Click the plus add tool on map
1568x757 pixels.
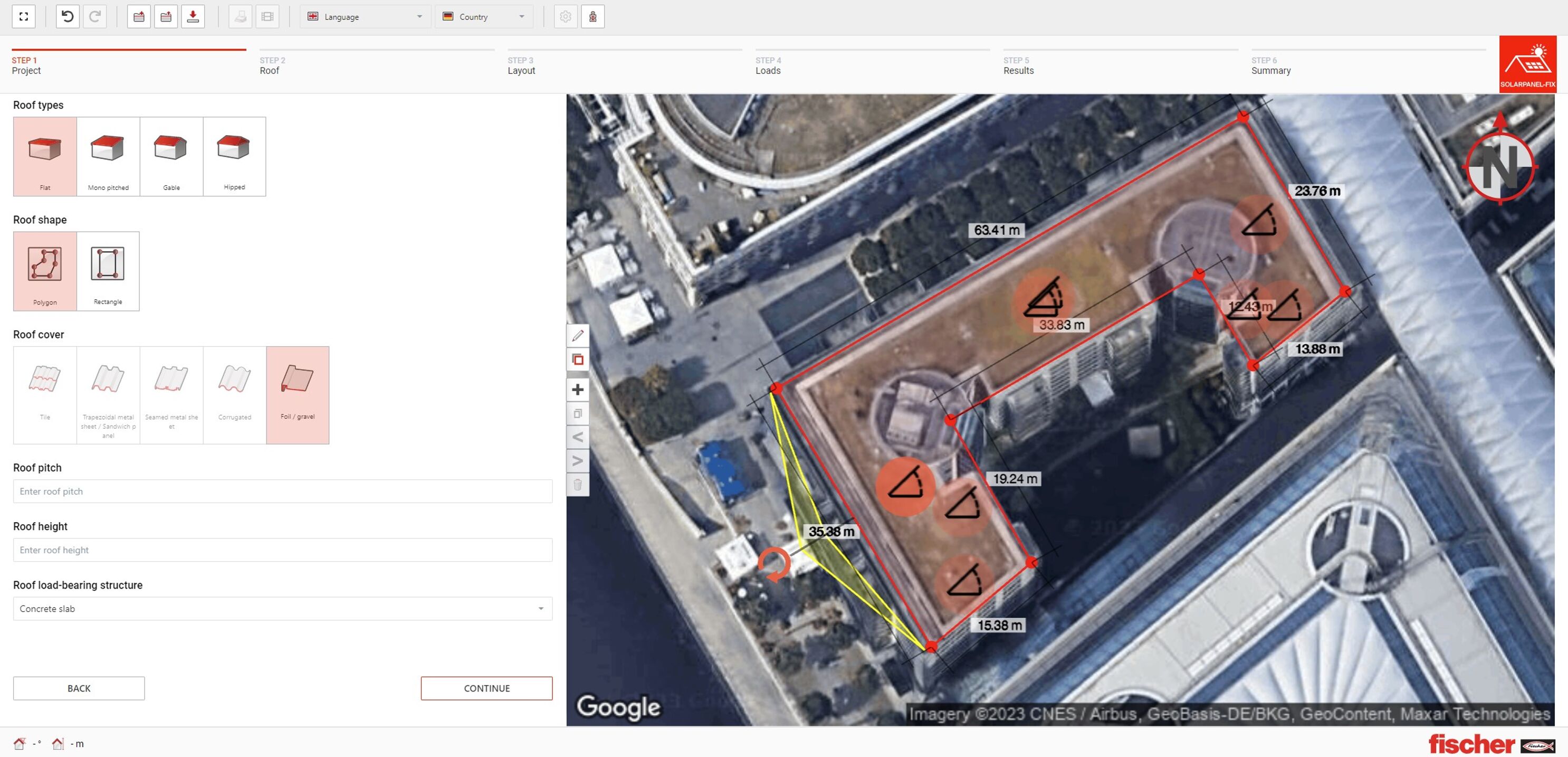tap(578, 390)
